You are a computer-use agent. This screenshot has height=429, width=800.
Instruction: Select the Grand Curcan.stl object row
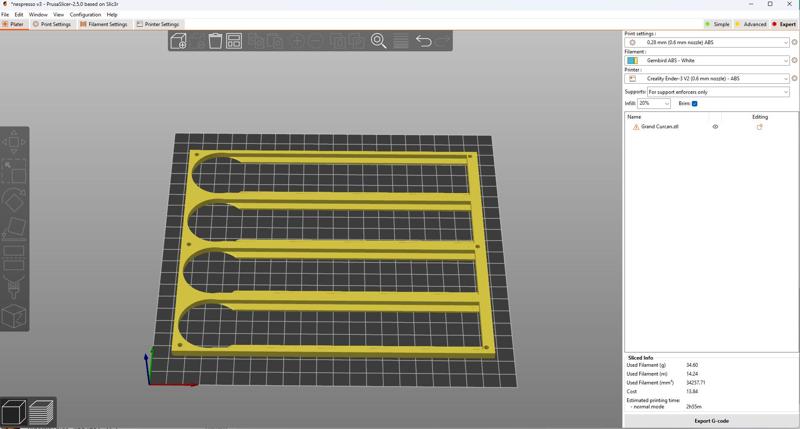coord(711,127)
